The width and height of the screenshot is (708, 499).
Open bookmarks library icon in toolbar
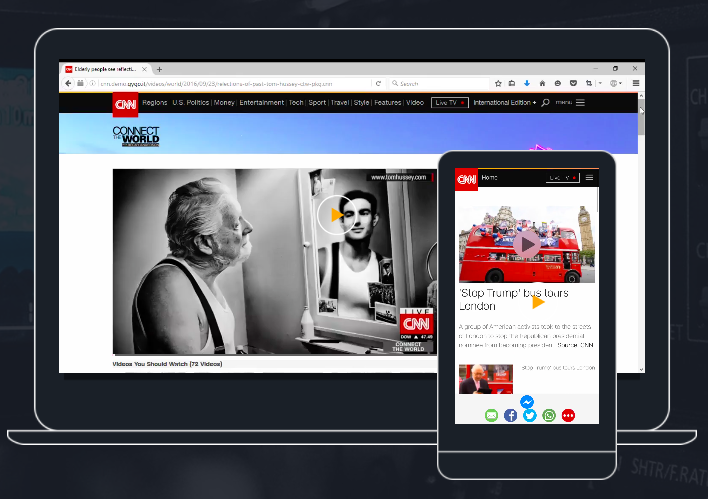click(512, 84)
